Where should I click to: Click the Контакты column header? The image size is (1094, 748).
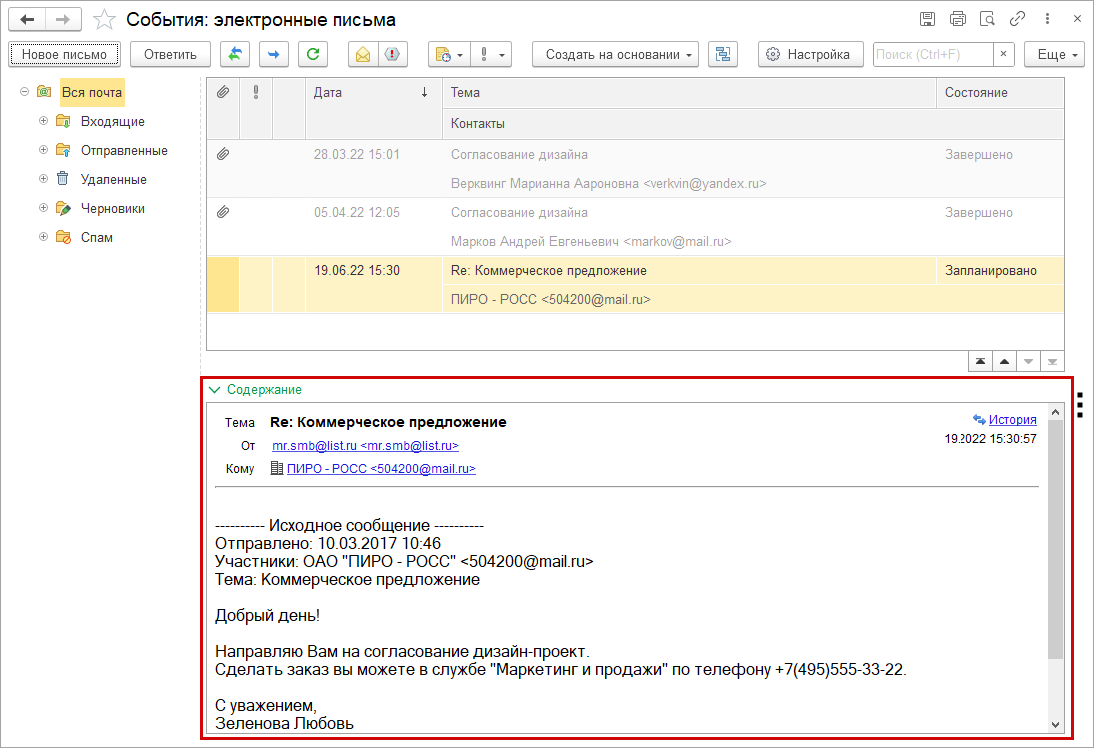point(753,124)
